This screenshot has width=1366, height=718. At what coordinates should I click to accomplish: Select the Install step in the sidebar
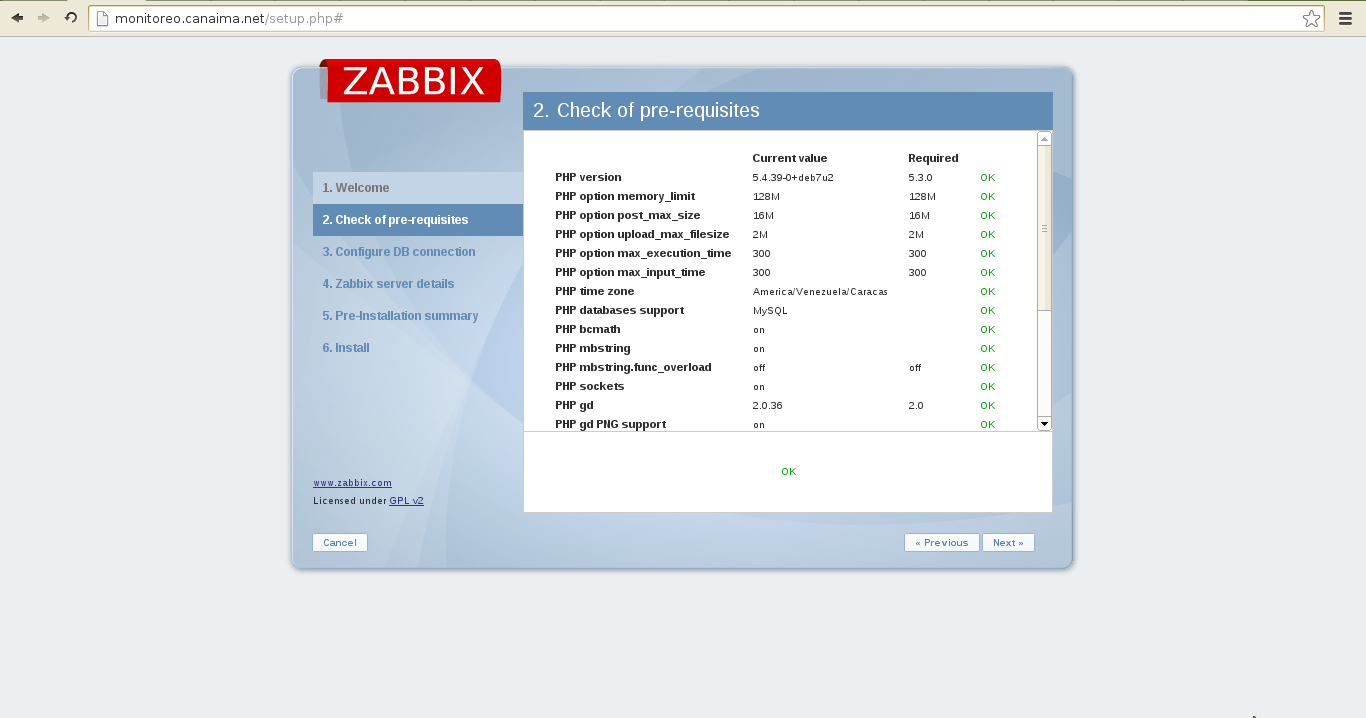click(346, 347)
